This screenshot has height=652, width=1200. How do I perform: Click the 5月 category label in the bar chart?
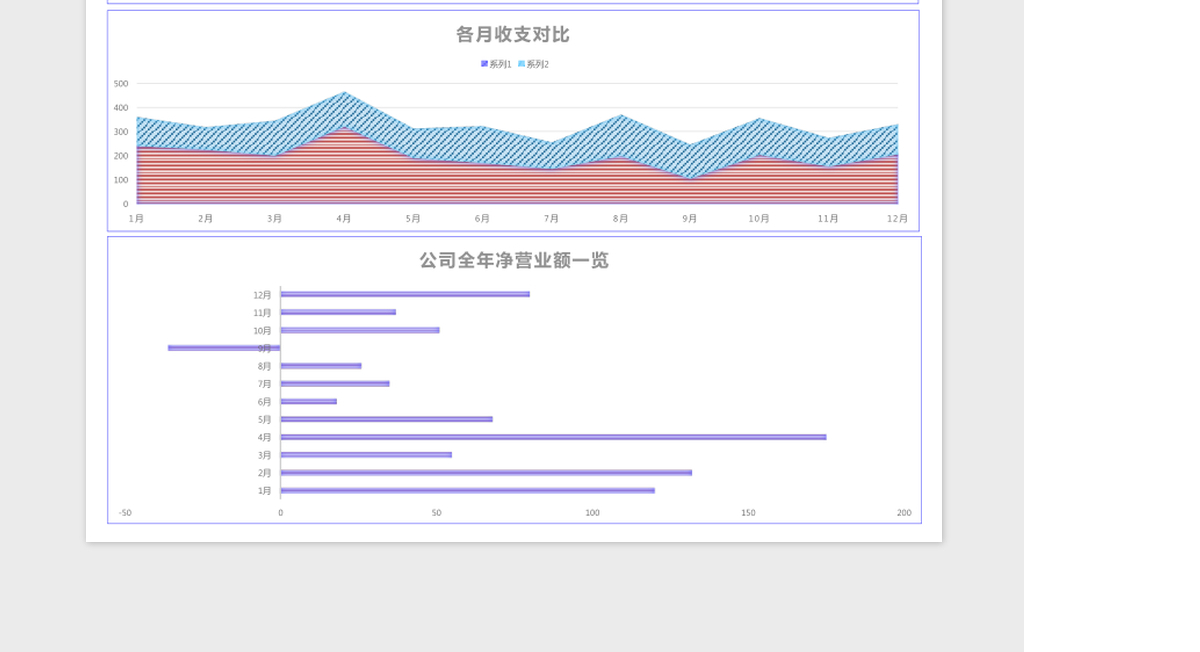pyautogui.click(x=265, y=420)
